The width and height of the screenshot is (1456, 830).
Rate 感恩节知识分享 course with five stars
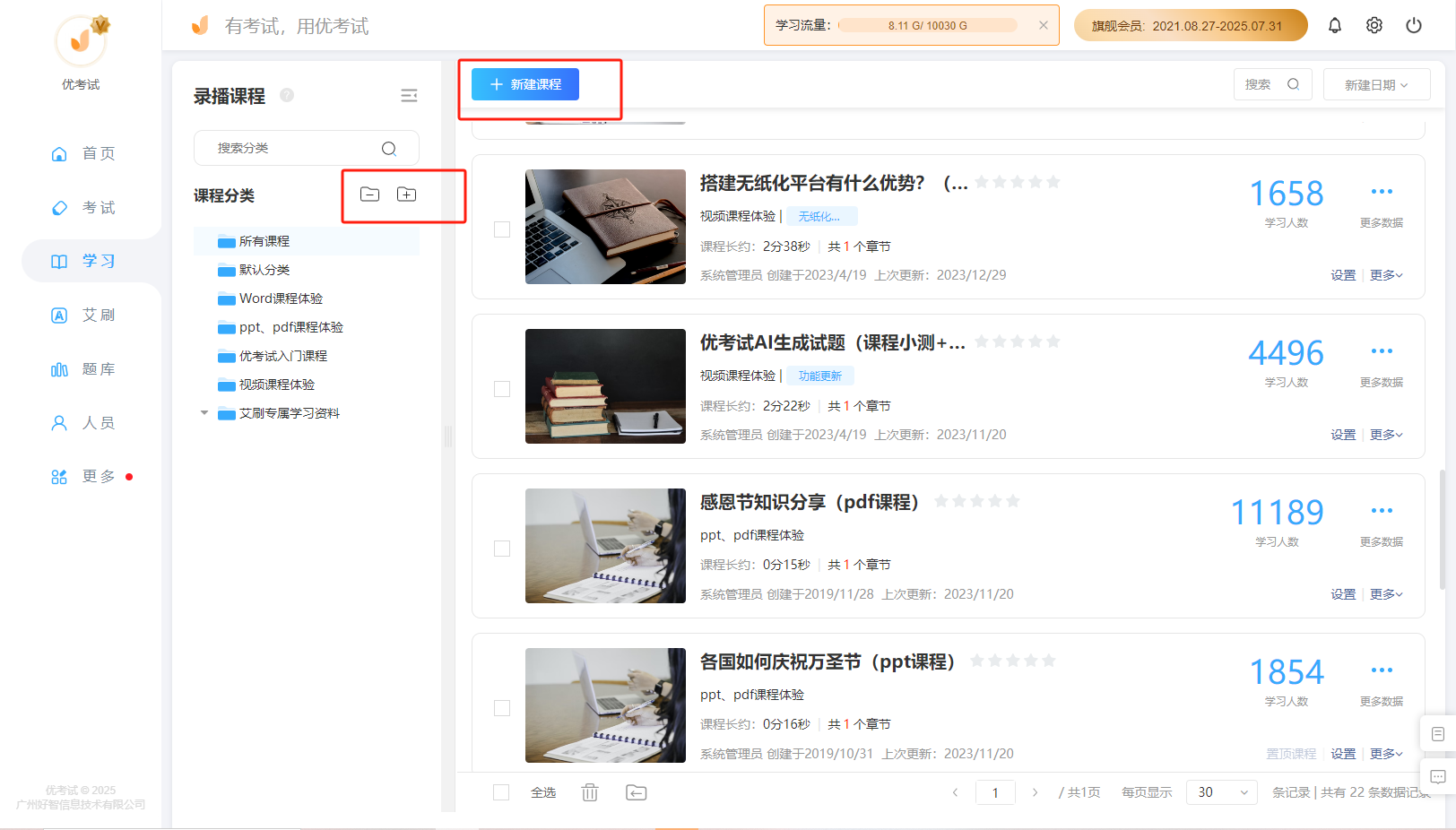[1013, 501]
